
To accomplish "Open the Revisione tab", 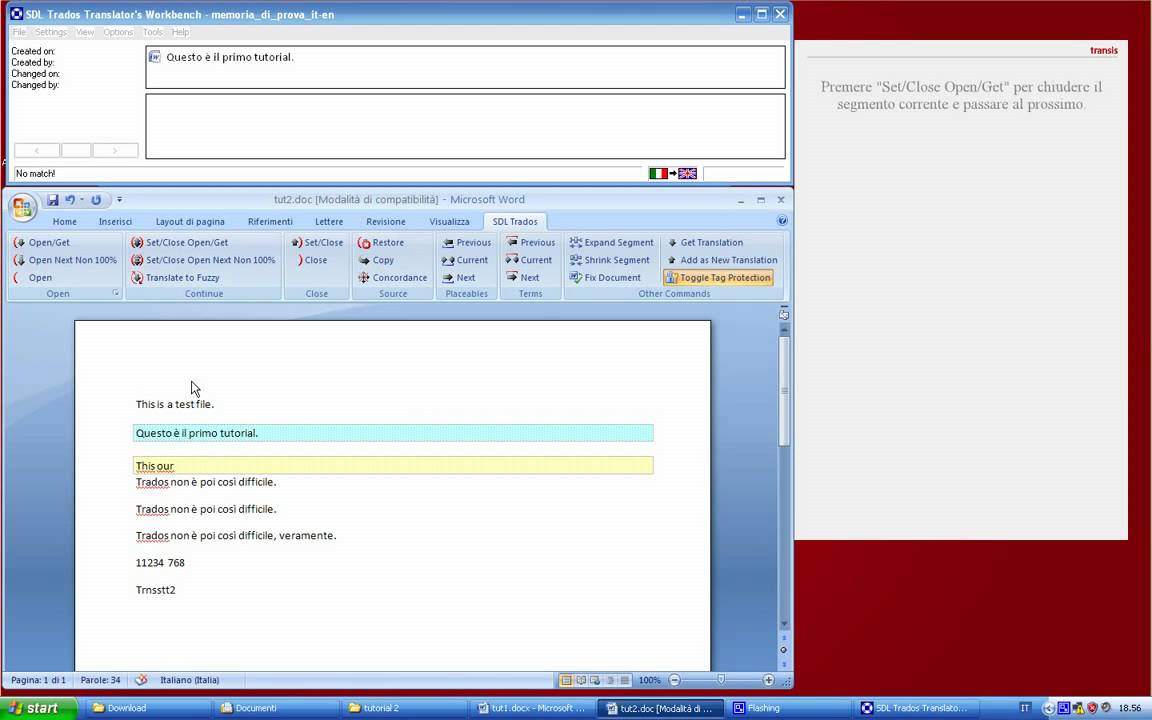I will pyautogui.click(x=386, y=222).
